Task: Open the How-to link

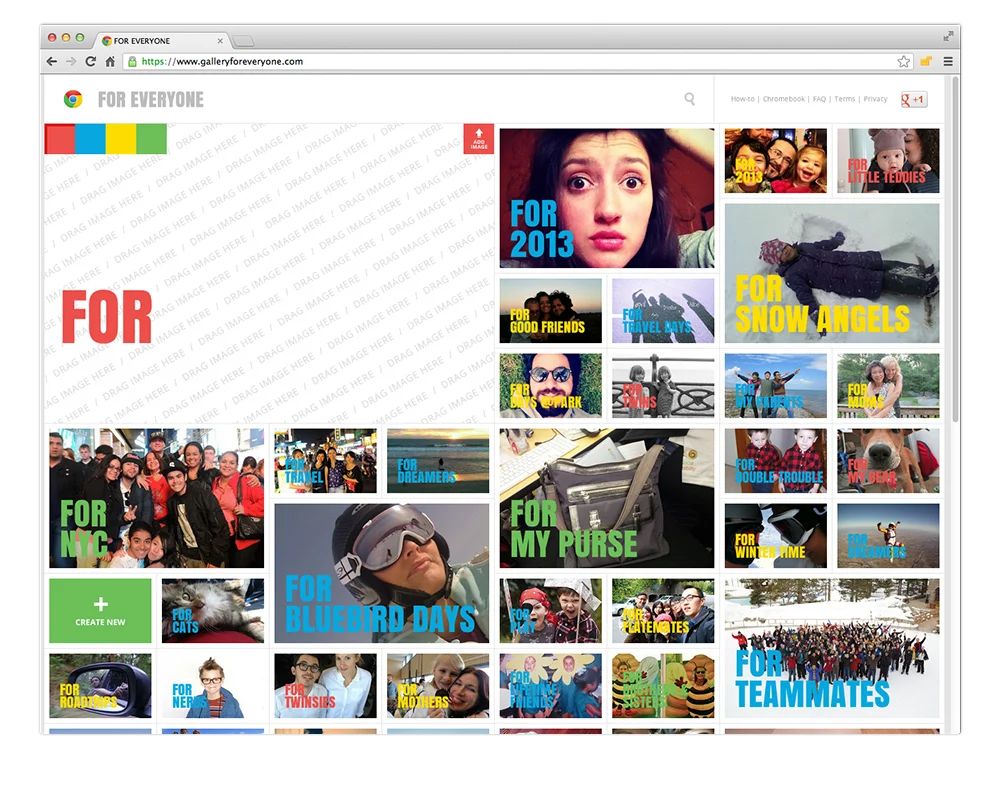Action: coord(742,99)
